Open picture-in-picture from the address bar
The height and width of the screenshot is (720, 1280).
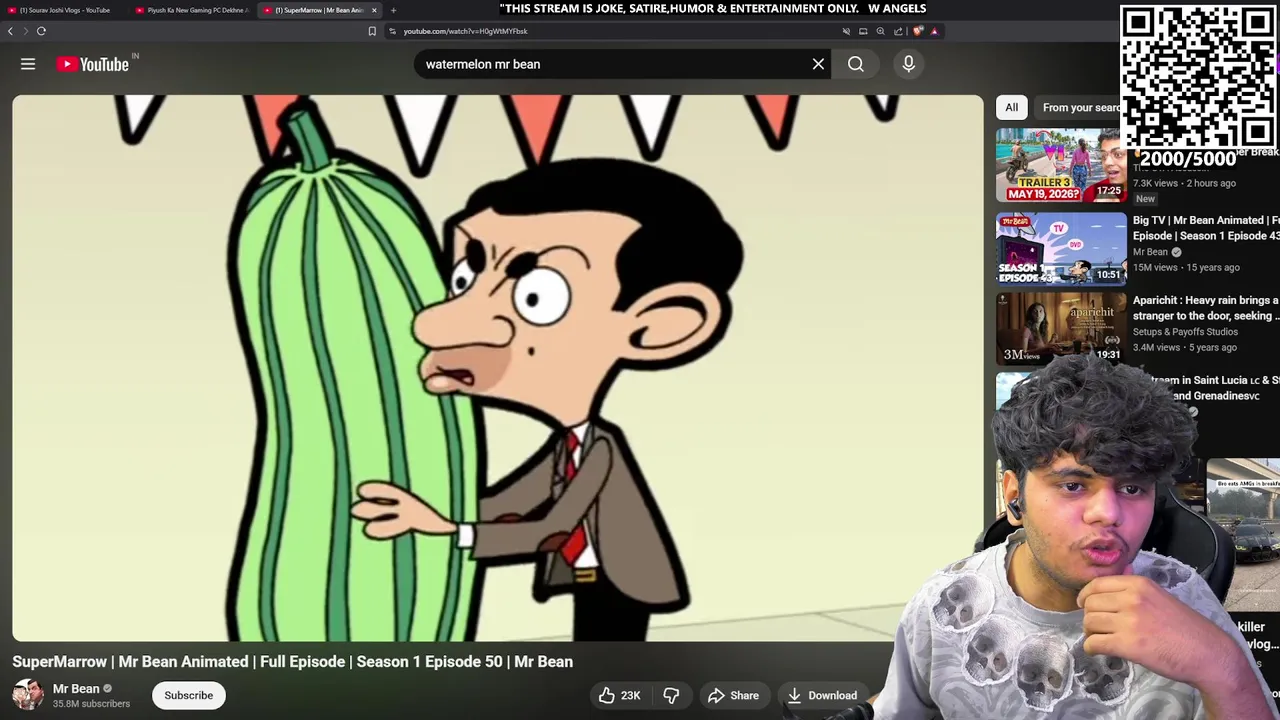click(863, 31)
